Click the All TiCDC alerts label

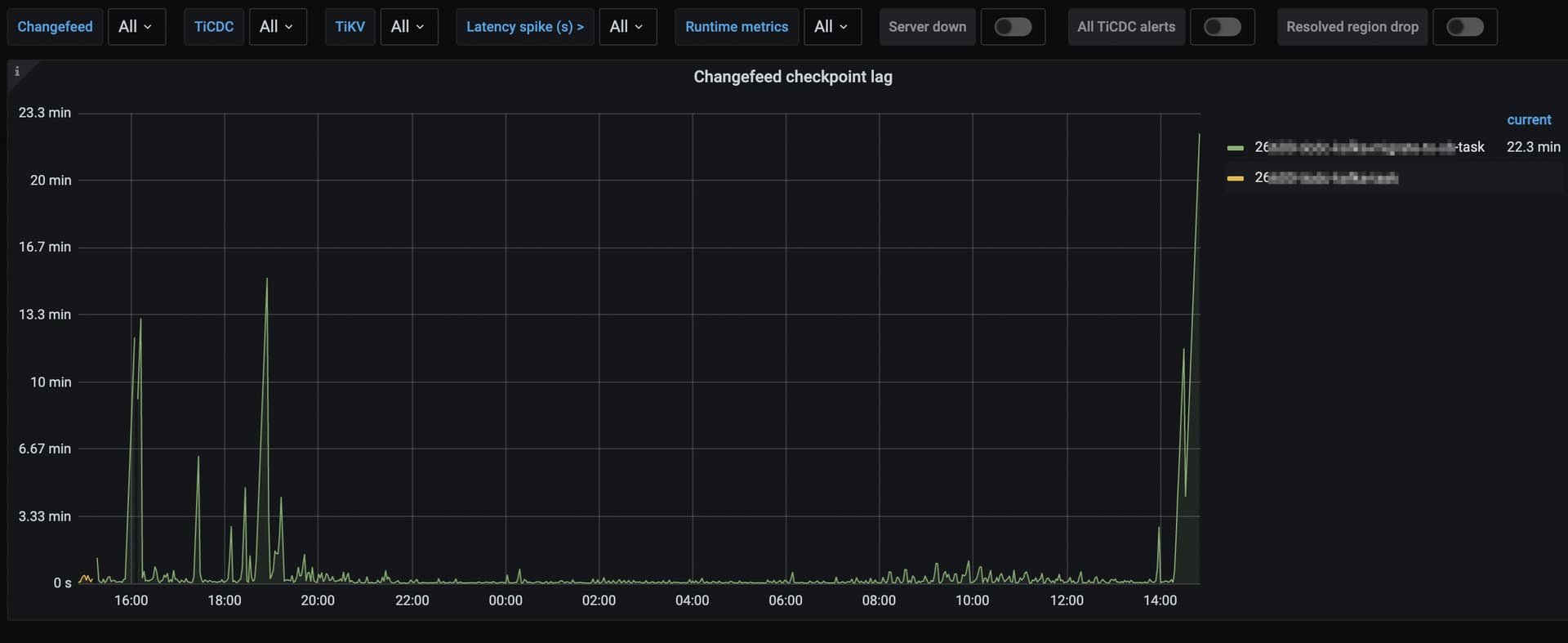[1126, 27]
